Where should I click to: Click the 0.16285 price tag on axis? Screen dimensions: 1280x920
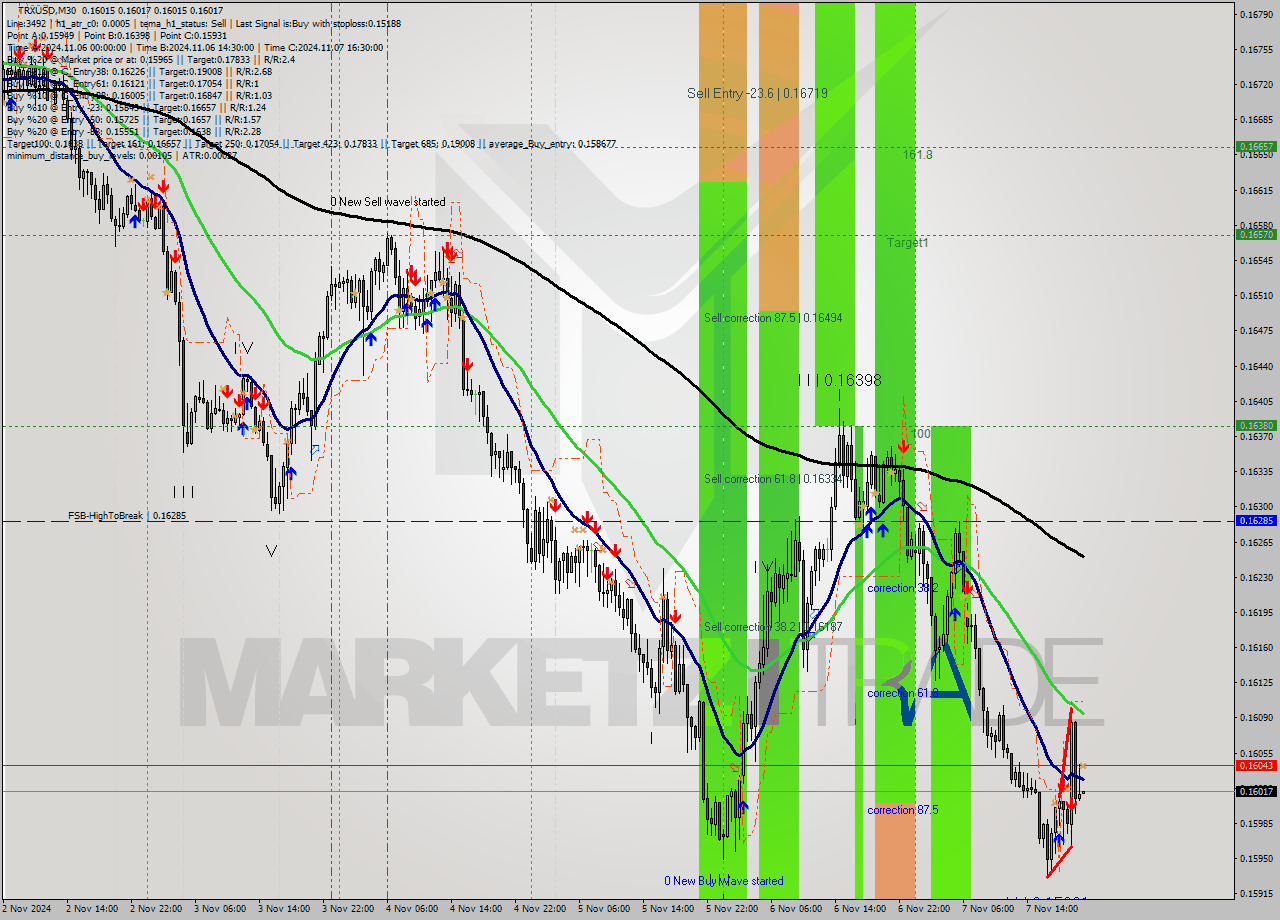[x=1257, y=521]
